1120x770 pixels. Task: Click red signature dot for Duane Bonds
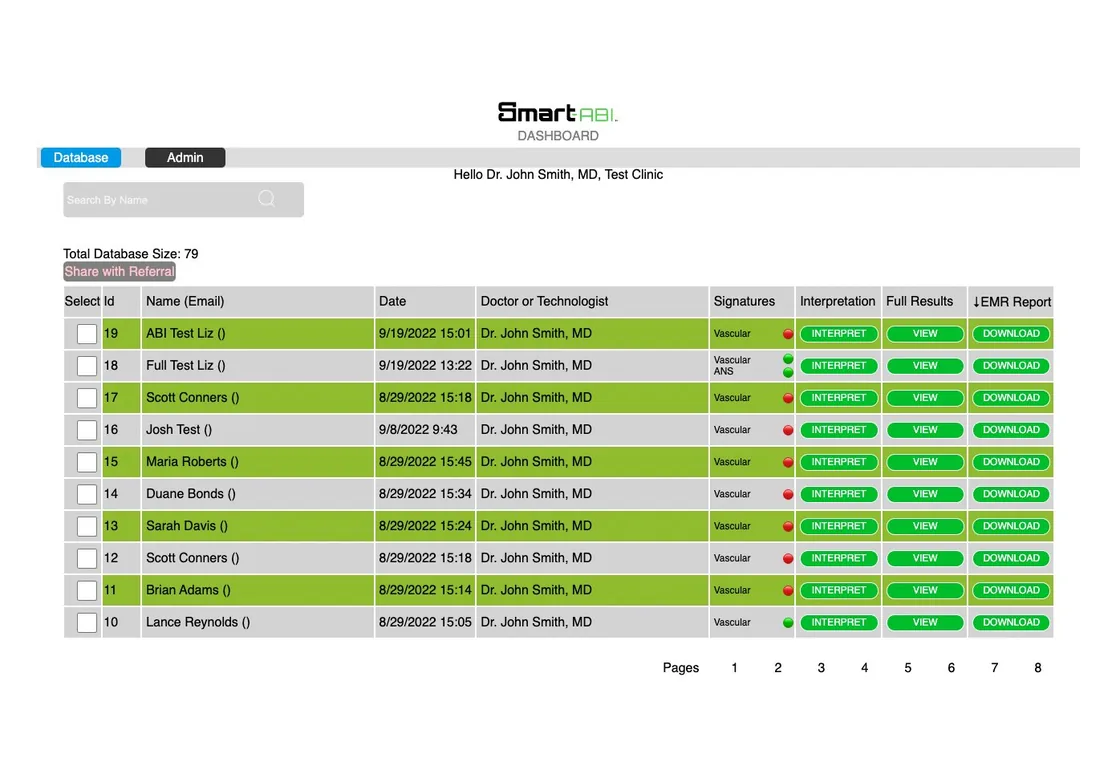point(788,494)
